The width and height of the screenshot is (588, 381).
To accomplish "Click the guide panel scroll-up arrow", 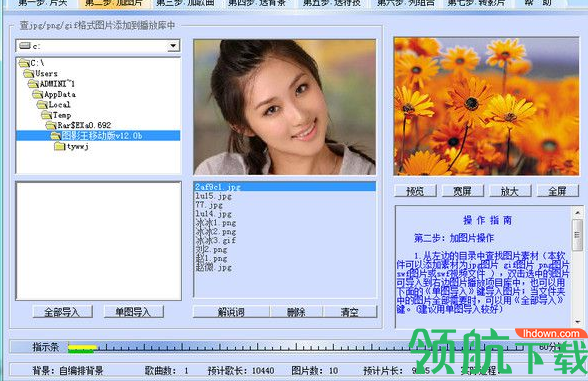I will [577, 213].
